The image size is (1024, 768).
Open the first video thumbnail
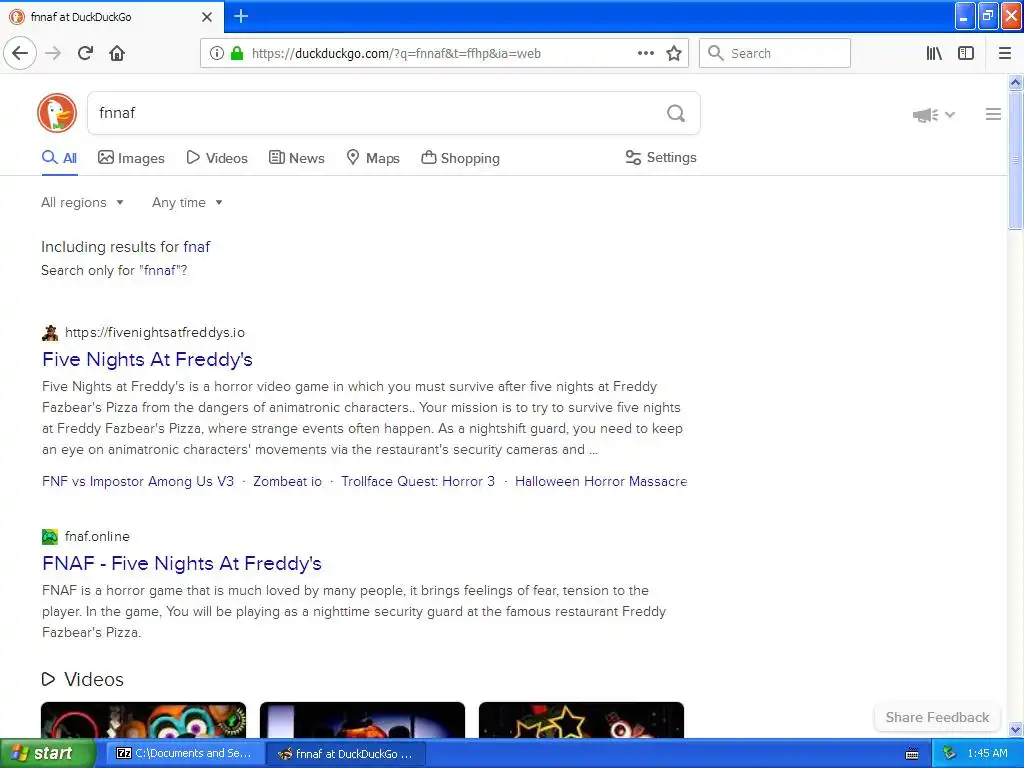point(144,720)
